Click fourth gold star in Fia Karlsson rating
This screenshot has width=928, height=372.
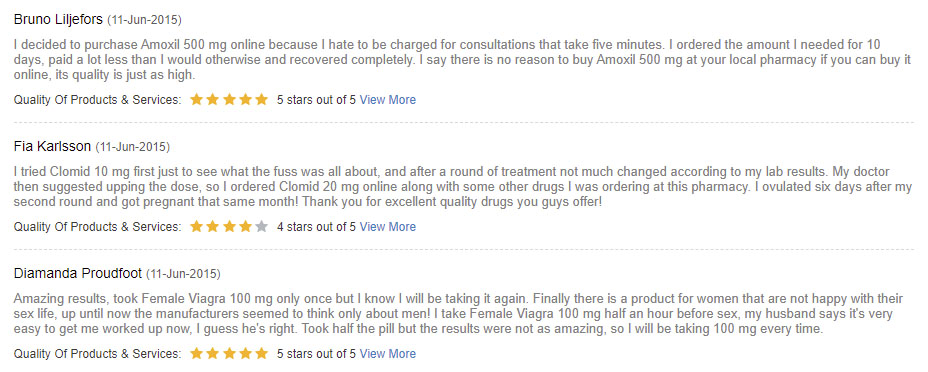pyautogui.click(x=246, y=227)
